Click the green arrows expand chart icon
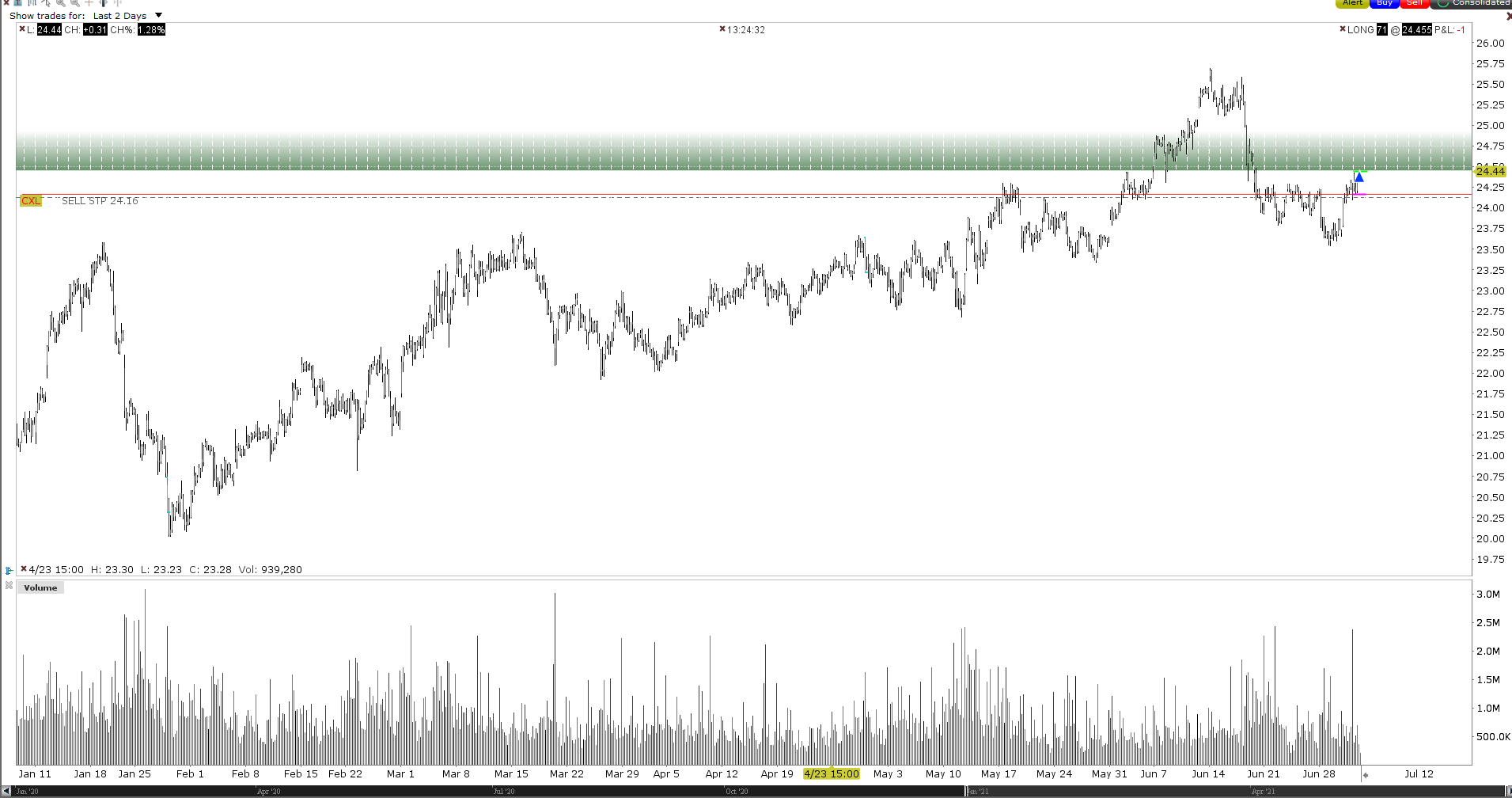 coord(103,3)
